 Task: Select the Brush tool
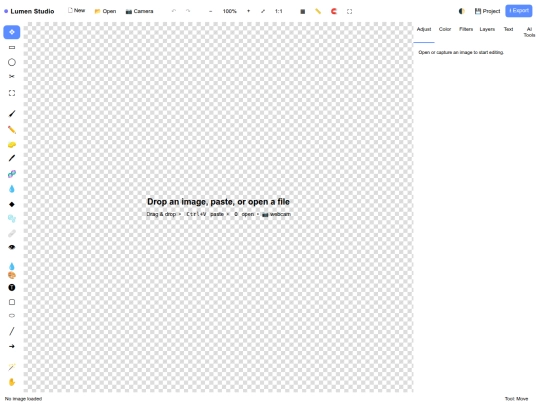tap(12, 114)
